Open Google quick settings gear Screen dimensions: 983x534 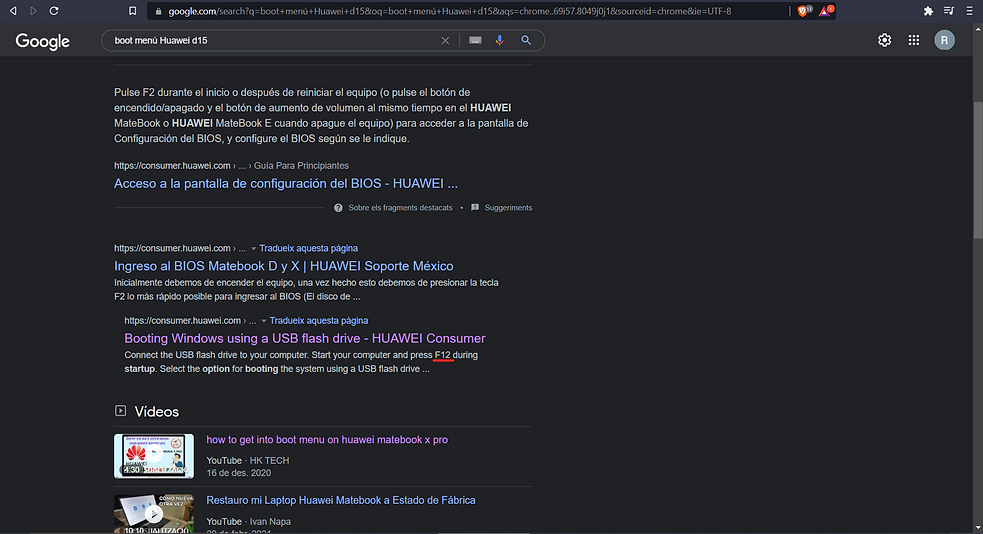[x=885, y=40]
